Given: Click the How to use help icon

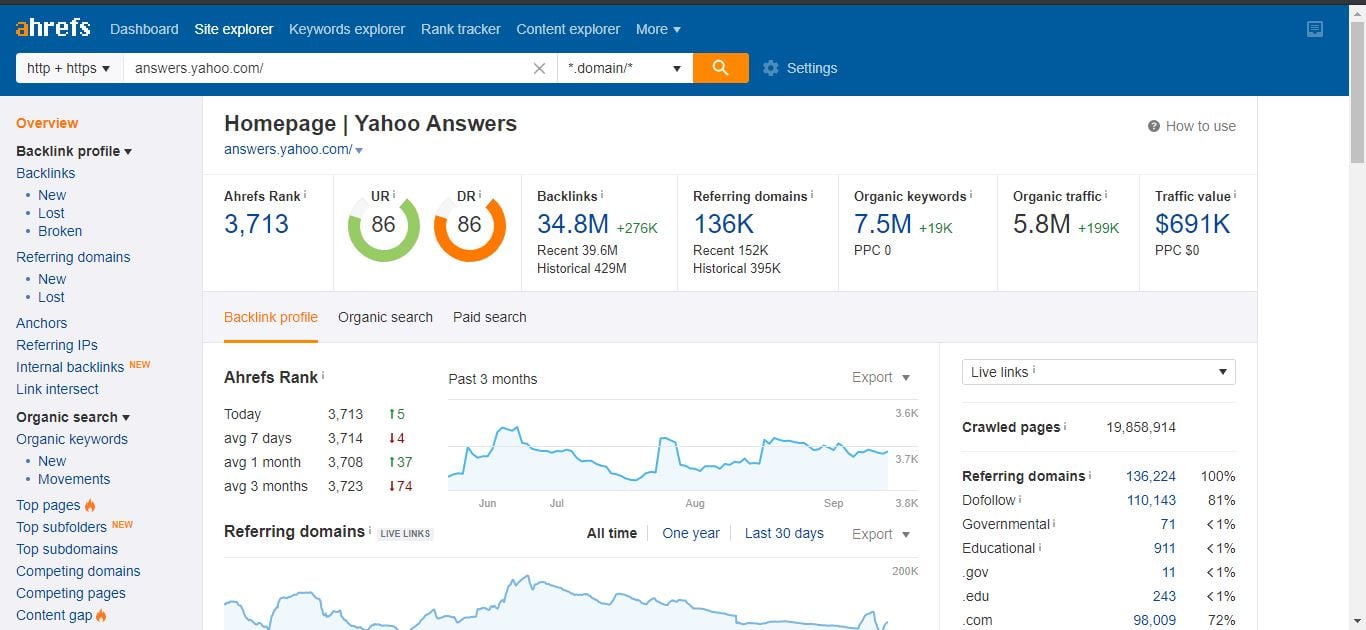Looking at the screenshot, I should (1154, 126).
